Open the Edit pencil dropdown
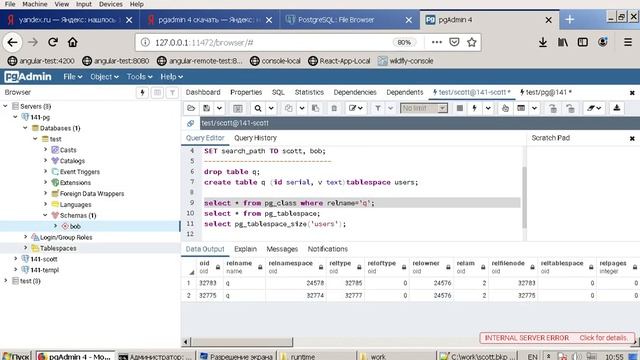640x360 pixels. (x=356, y=108)
